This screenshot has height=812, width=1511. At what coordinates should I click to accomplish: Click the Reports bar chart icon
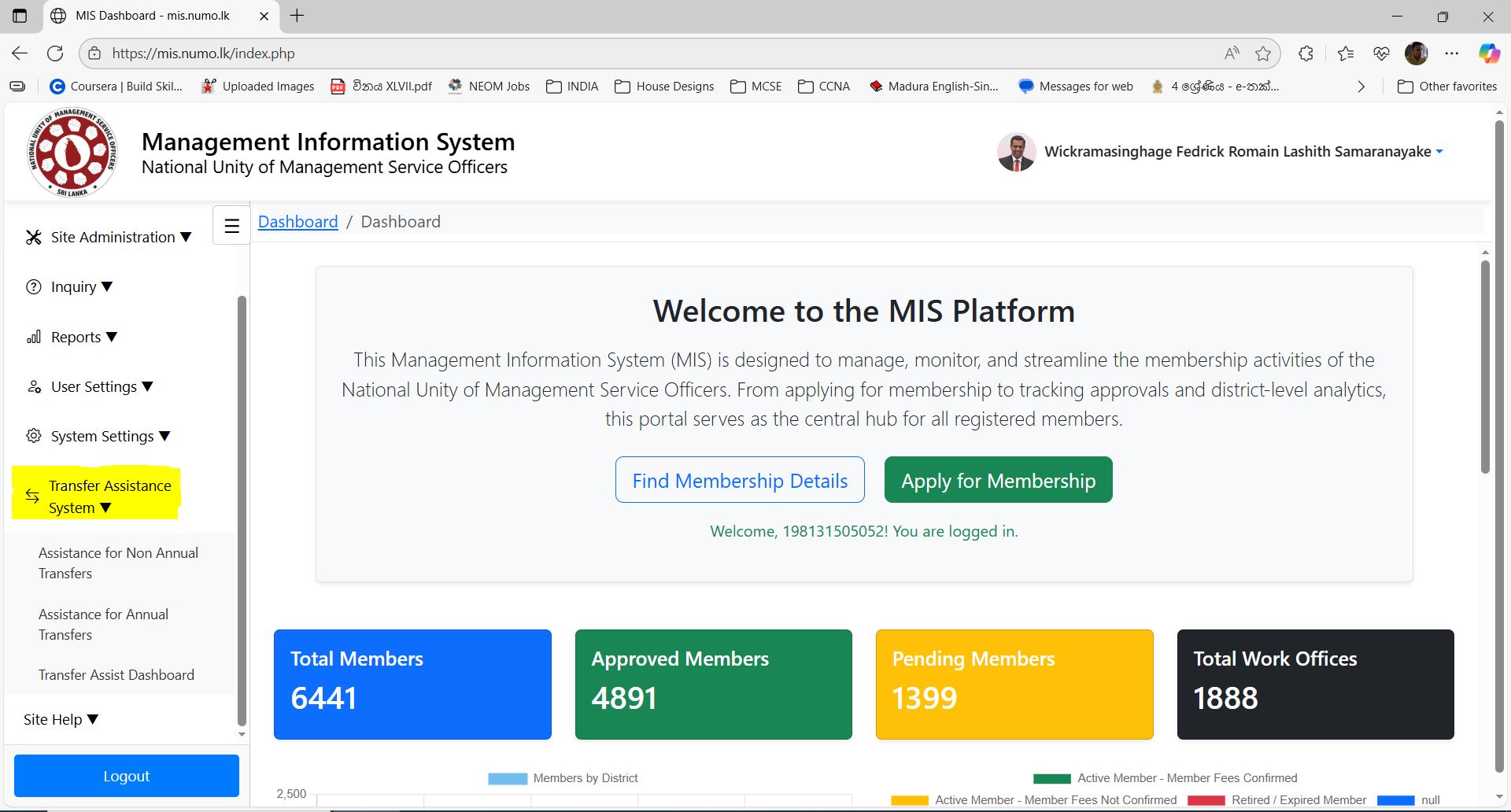[x=35, y=337]
